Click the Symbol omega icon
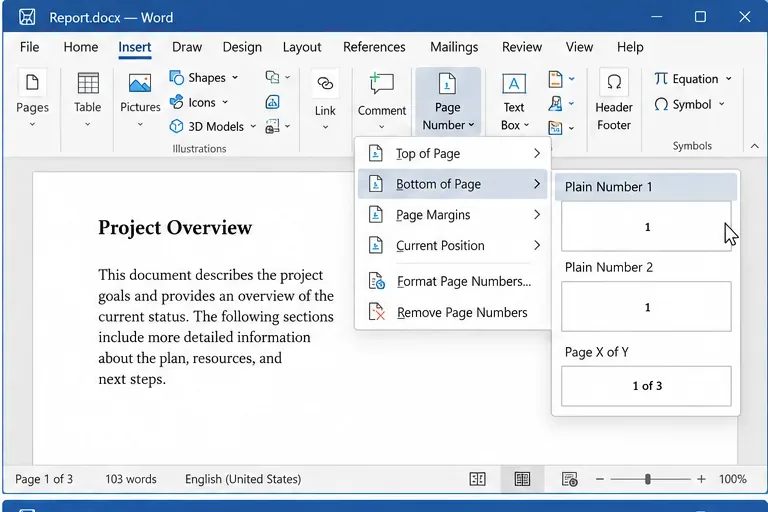The image size is (768, 512). pos(661,104)
